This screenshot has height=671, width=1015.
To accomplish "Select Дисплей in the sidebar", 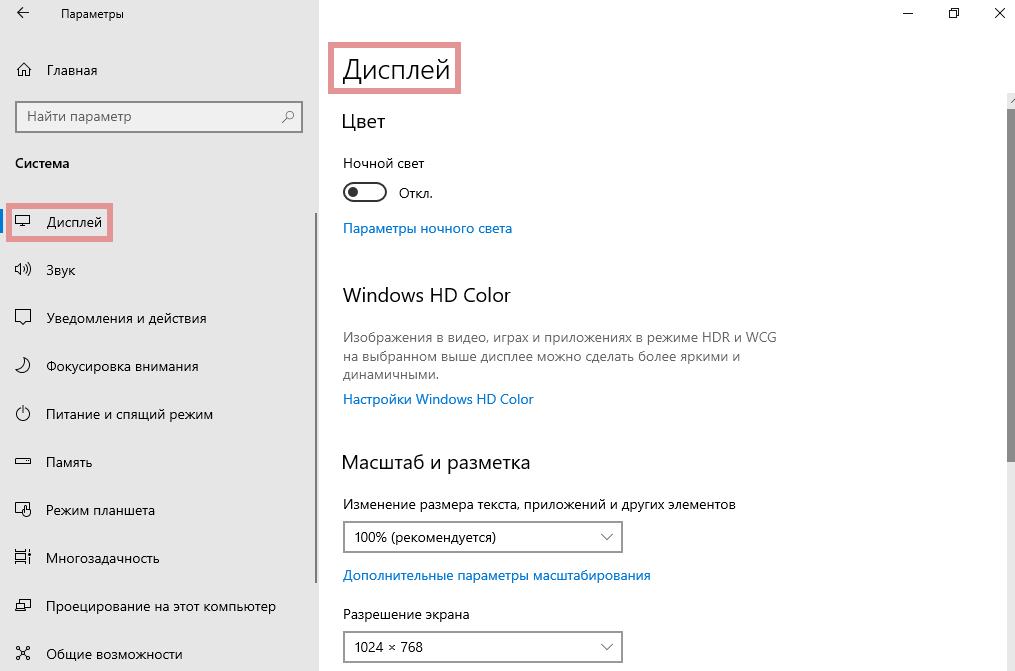I will [x=74, y=222].
